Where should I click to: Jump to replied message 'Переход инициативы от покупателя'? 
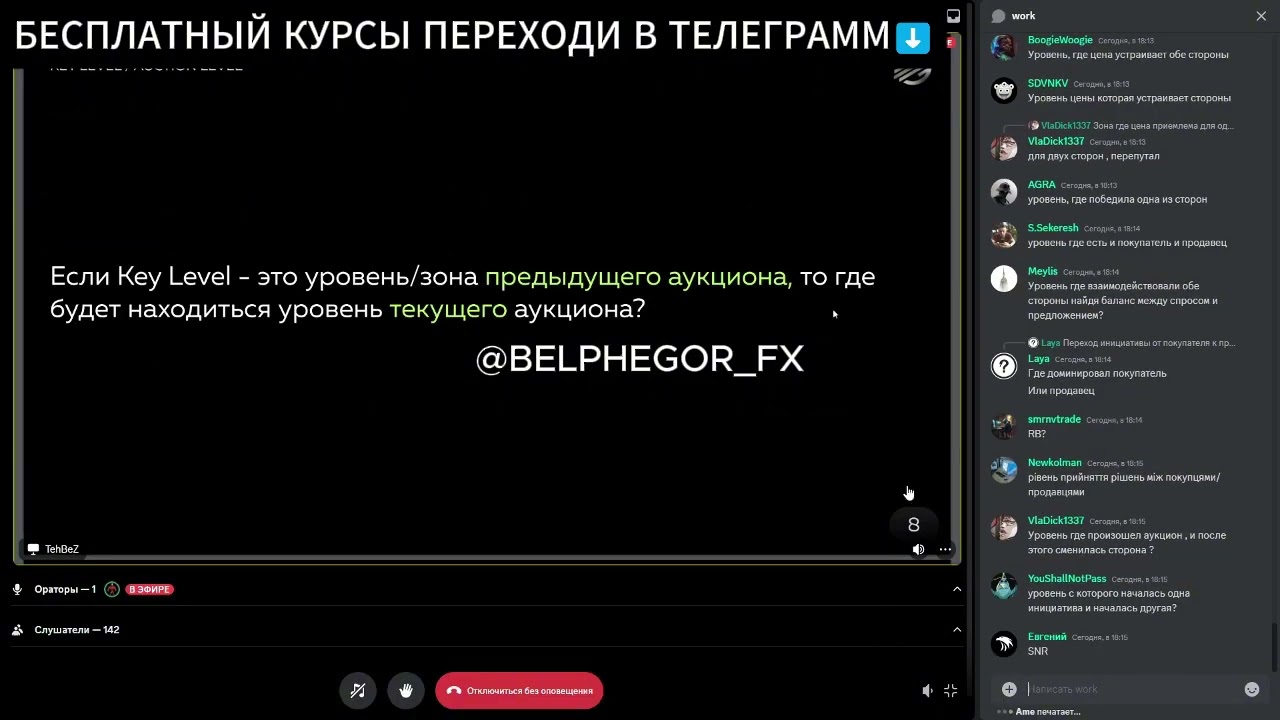tap(1149, 342)
